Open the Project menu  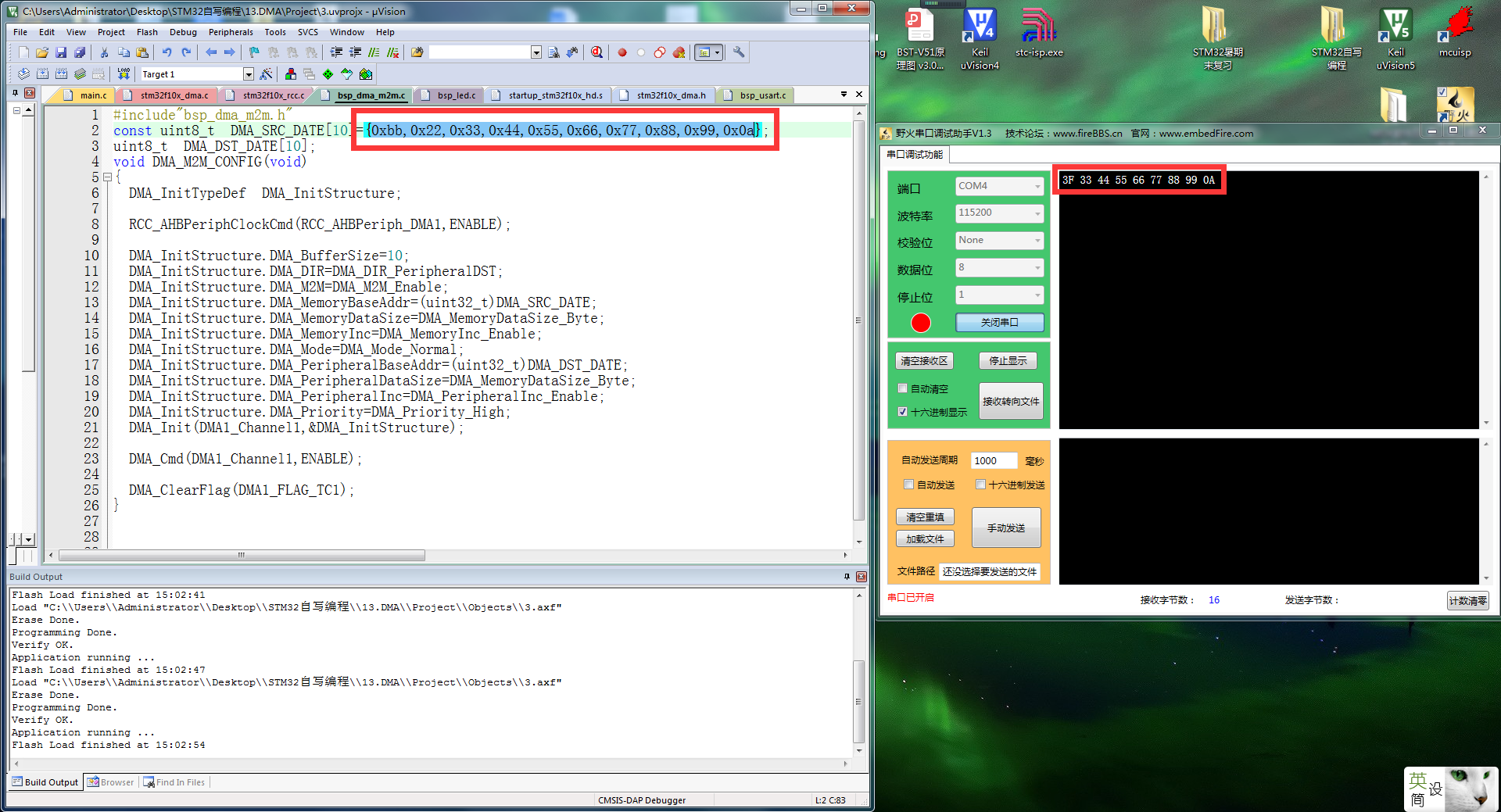[x=111, y=32]
